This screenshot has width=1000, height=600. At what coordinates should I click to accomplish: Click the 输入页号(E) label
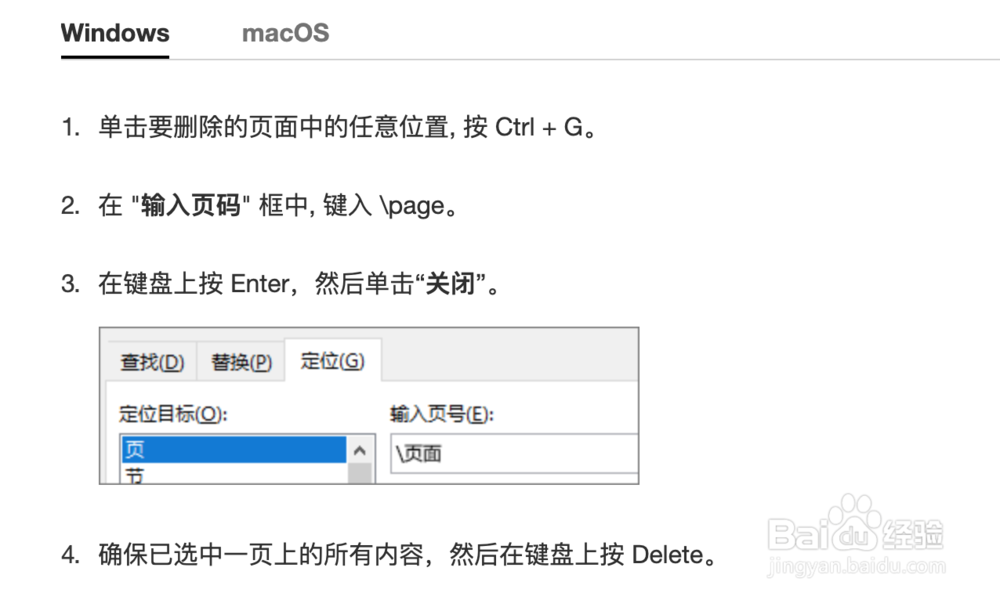tap(442, 414)
